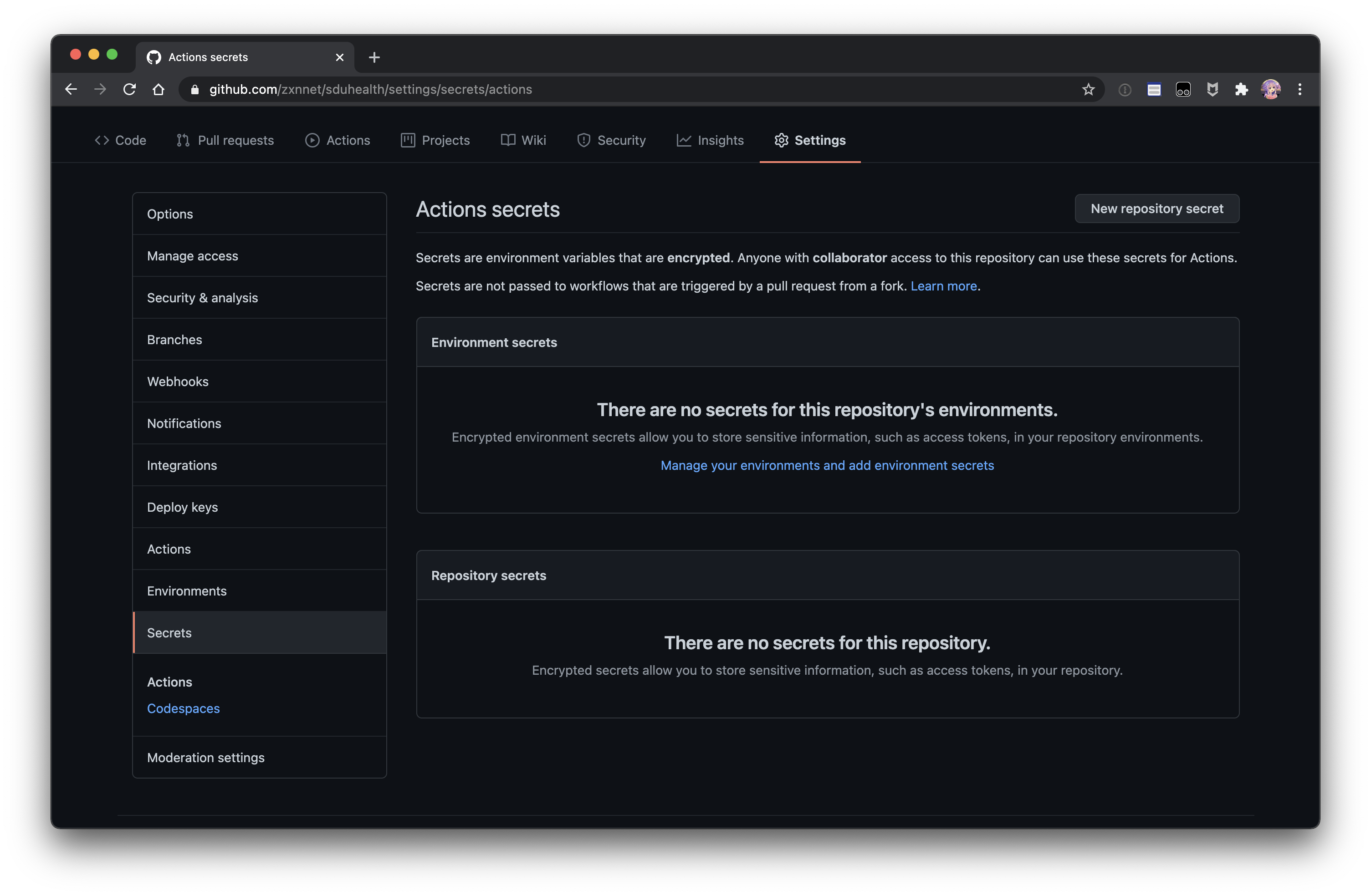This screenshot has width=1371, height=896.
Task: Select Environments from sidebar menu
Action: (187, 590)
